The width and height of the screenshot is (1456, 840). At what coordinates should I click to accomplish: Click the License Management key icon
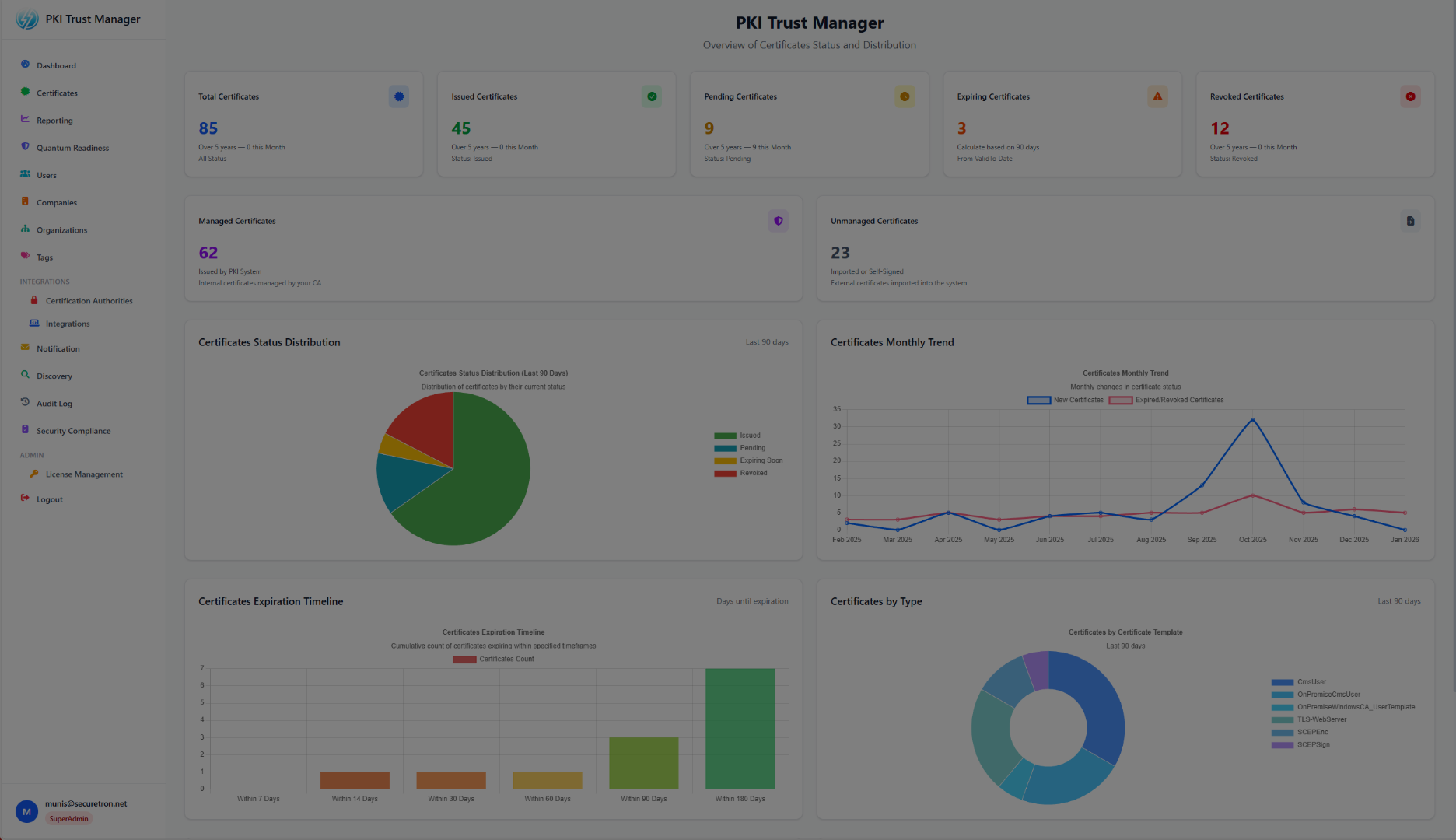tap(34, 474)
